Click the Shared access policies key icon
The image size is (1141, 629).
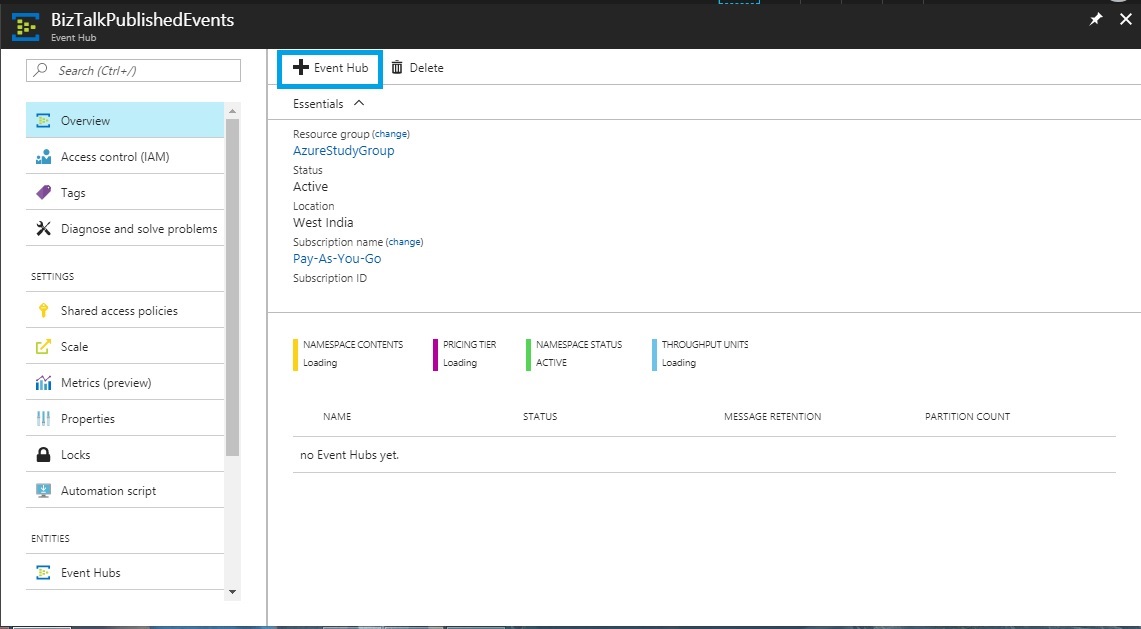44,311
